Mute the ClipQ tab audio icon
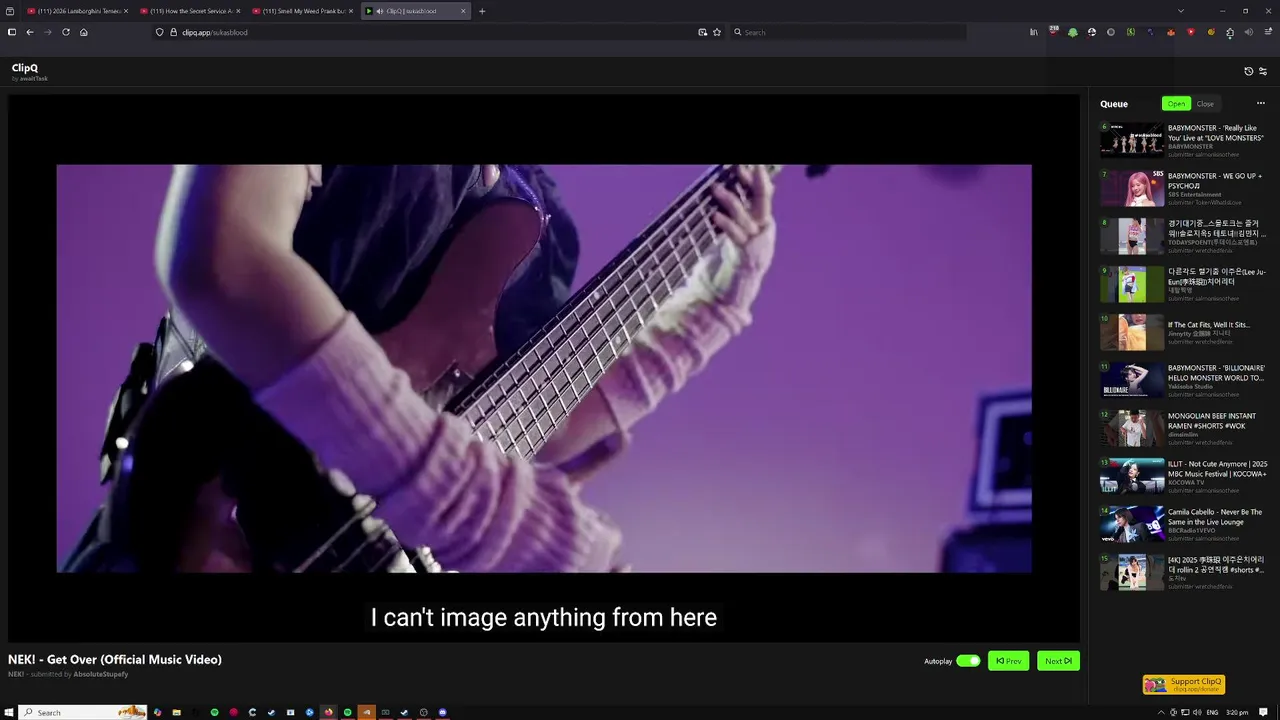 [x=379, y=11]
